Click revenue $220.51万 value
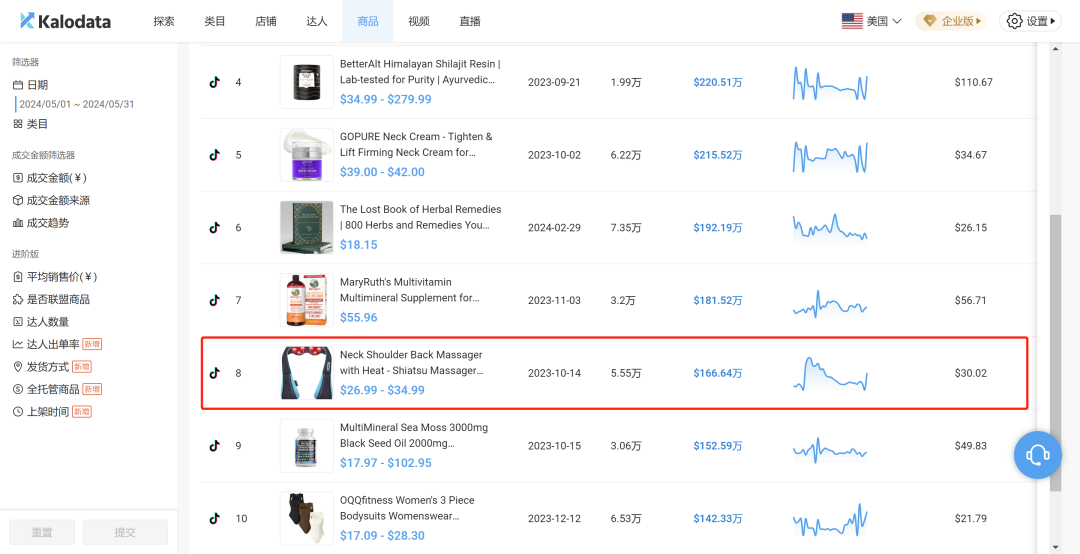 [x=718, y=82]
